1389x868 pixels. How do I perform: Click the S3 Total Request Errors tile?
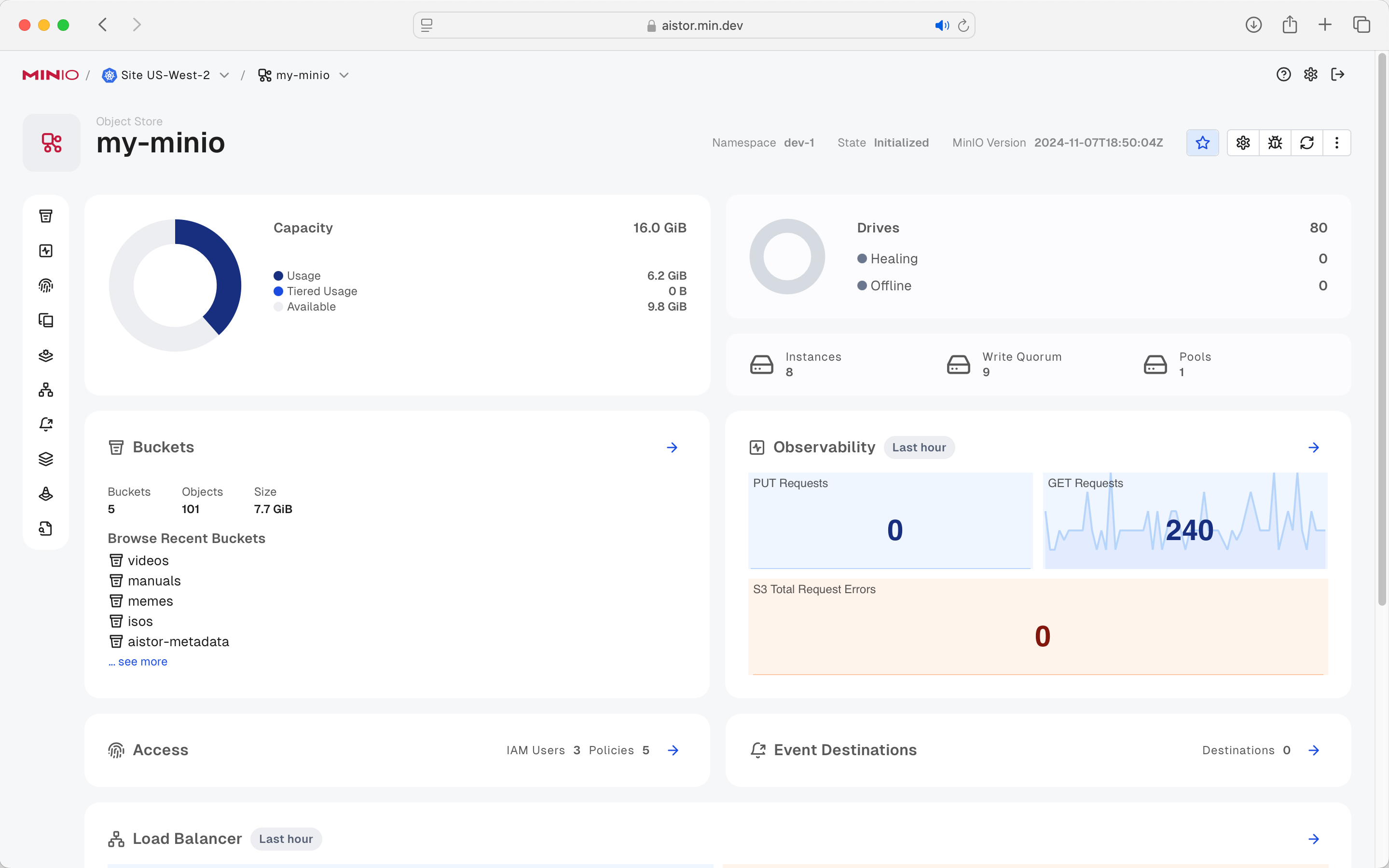(x=1038, y=626)
